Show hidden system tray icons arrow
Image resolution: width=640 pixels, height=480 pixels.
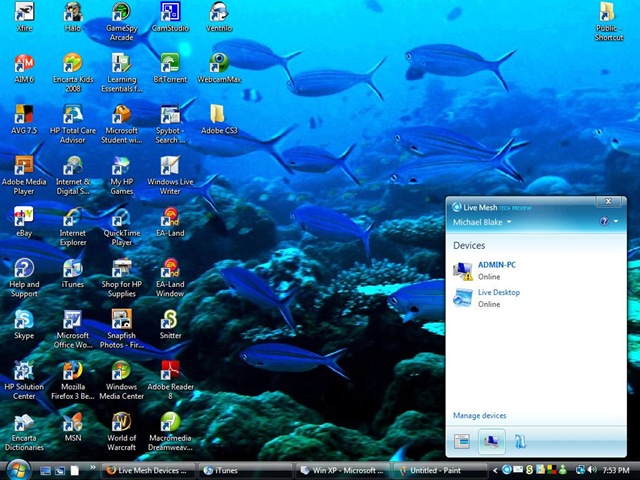click(495, 471)
